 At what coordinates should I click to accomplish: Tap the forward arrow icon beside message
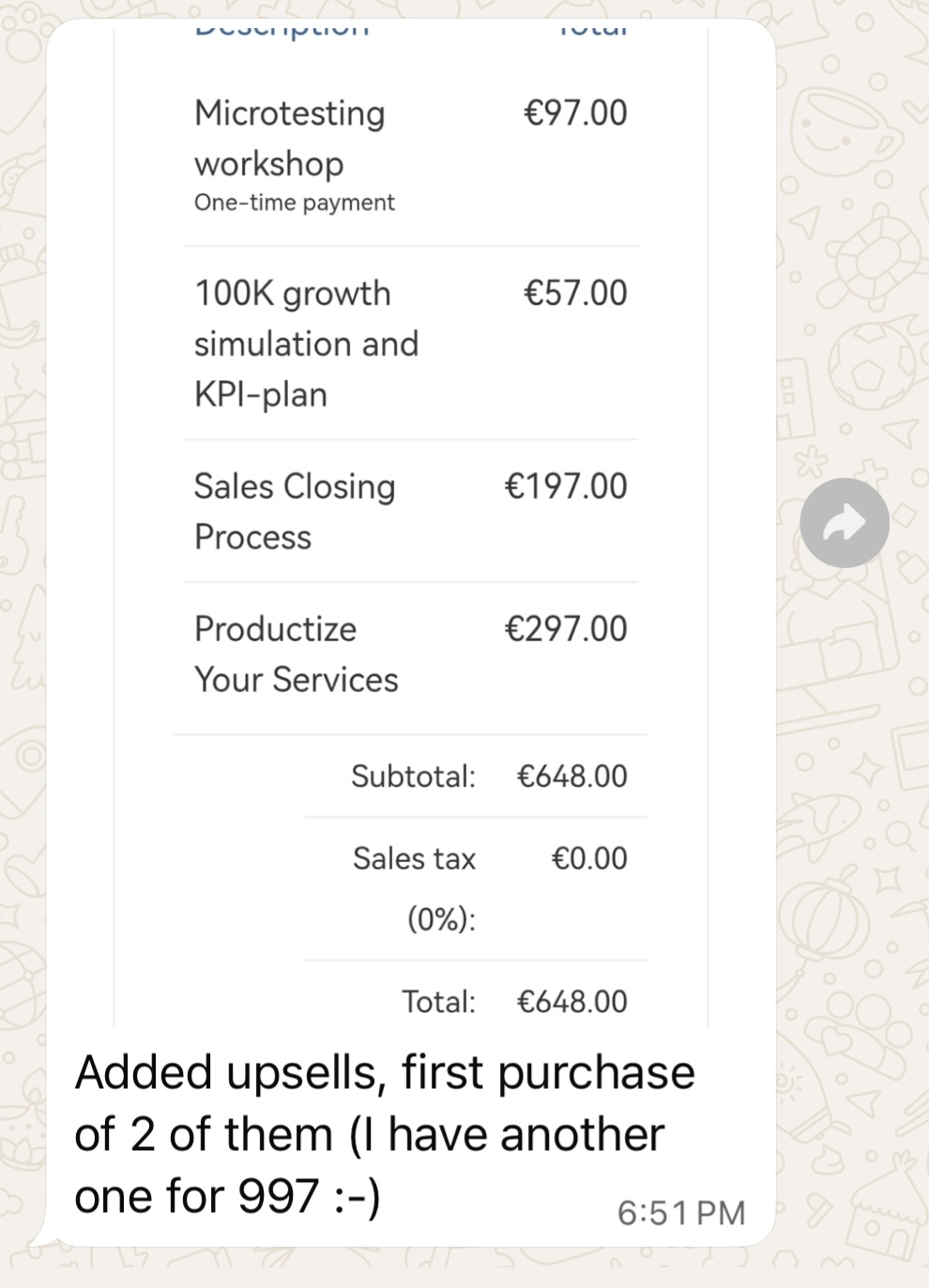(x=844, y=523)
